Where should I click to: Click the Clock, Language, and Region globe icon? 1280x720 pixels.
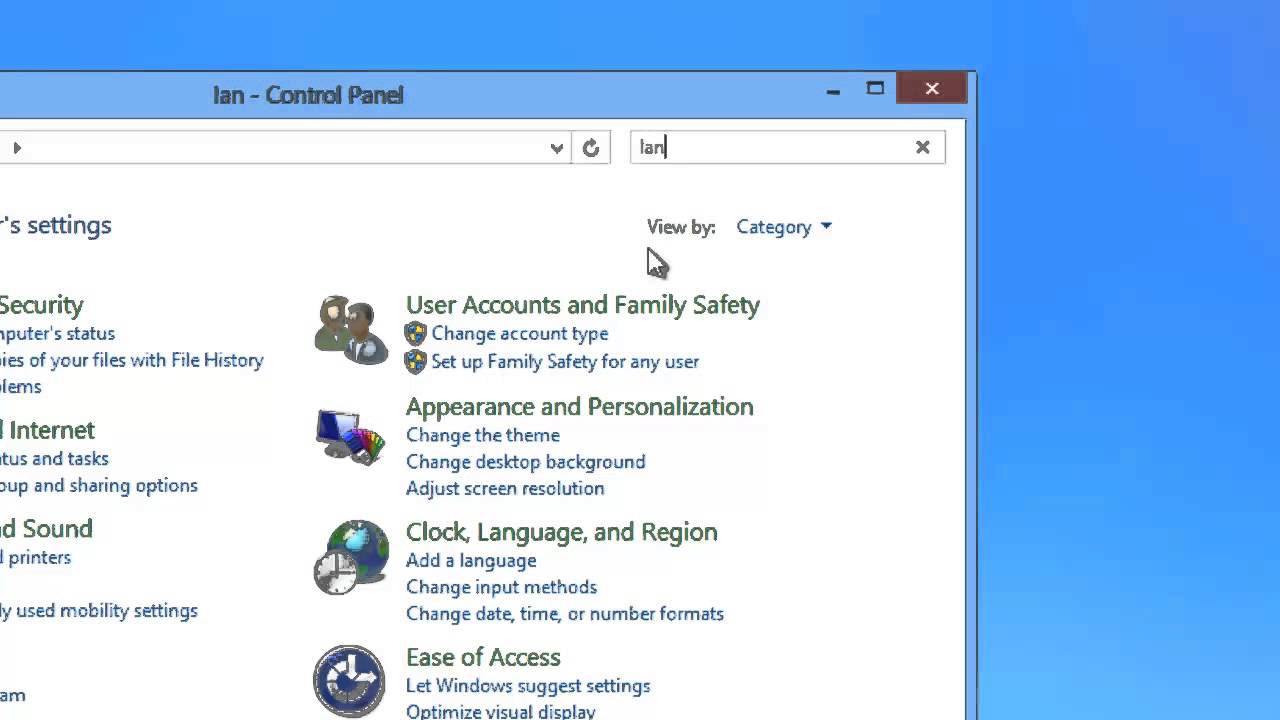click(x=350, y=557)
